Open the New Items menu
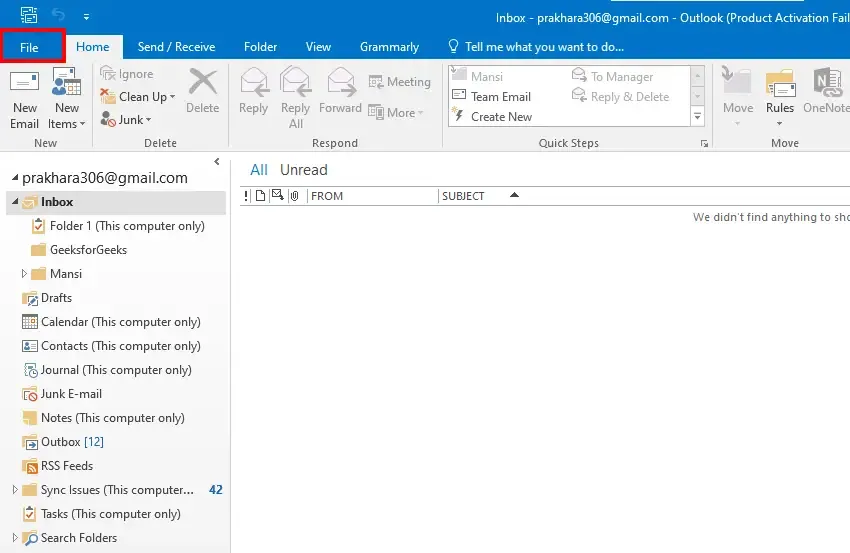 click(x=67, y=99)
